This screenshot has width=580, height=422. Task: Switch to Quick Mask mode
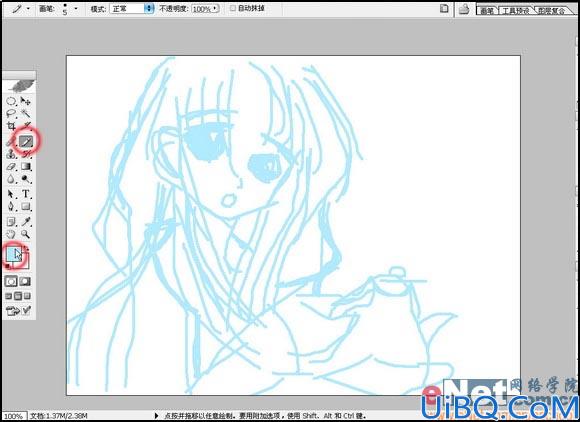25,281
